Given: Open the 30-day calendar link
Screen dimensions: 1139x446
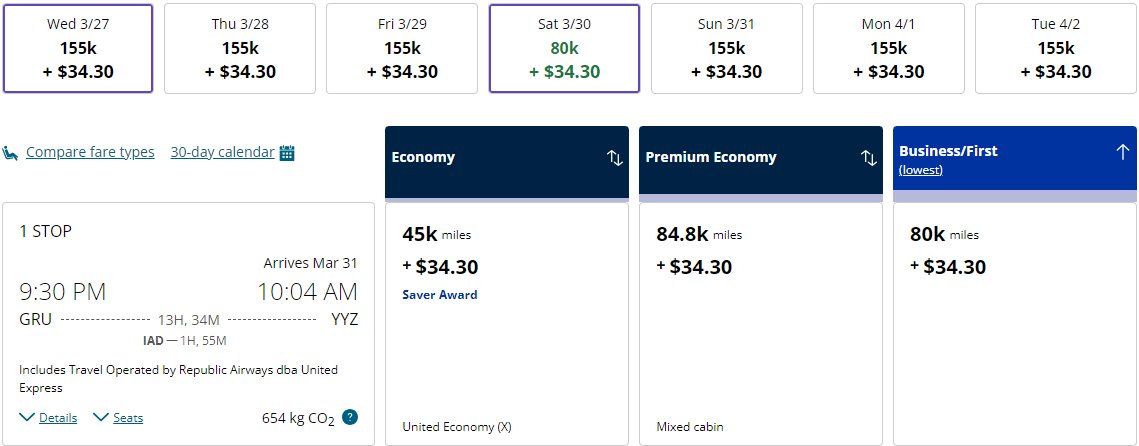Looking at the screenshot, I should (222, 153).
